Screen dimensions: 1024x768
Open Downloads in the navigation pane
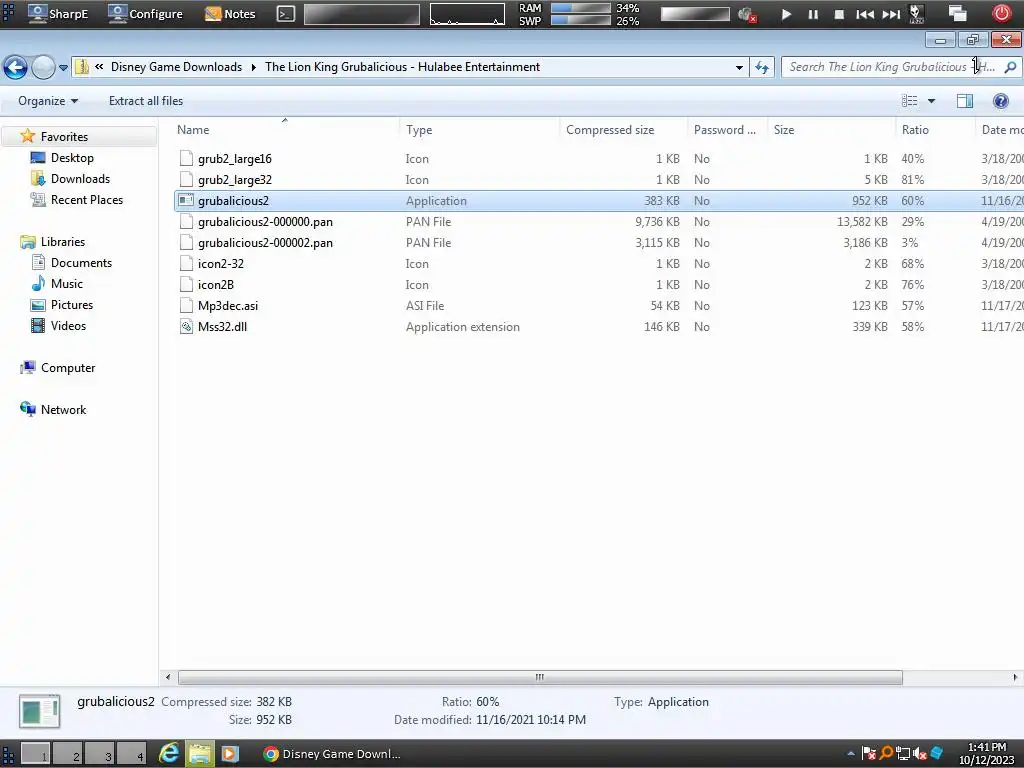pyautogui.click(x=80, y=179)
